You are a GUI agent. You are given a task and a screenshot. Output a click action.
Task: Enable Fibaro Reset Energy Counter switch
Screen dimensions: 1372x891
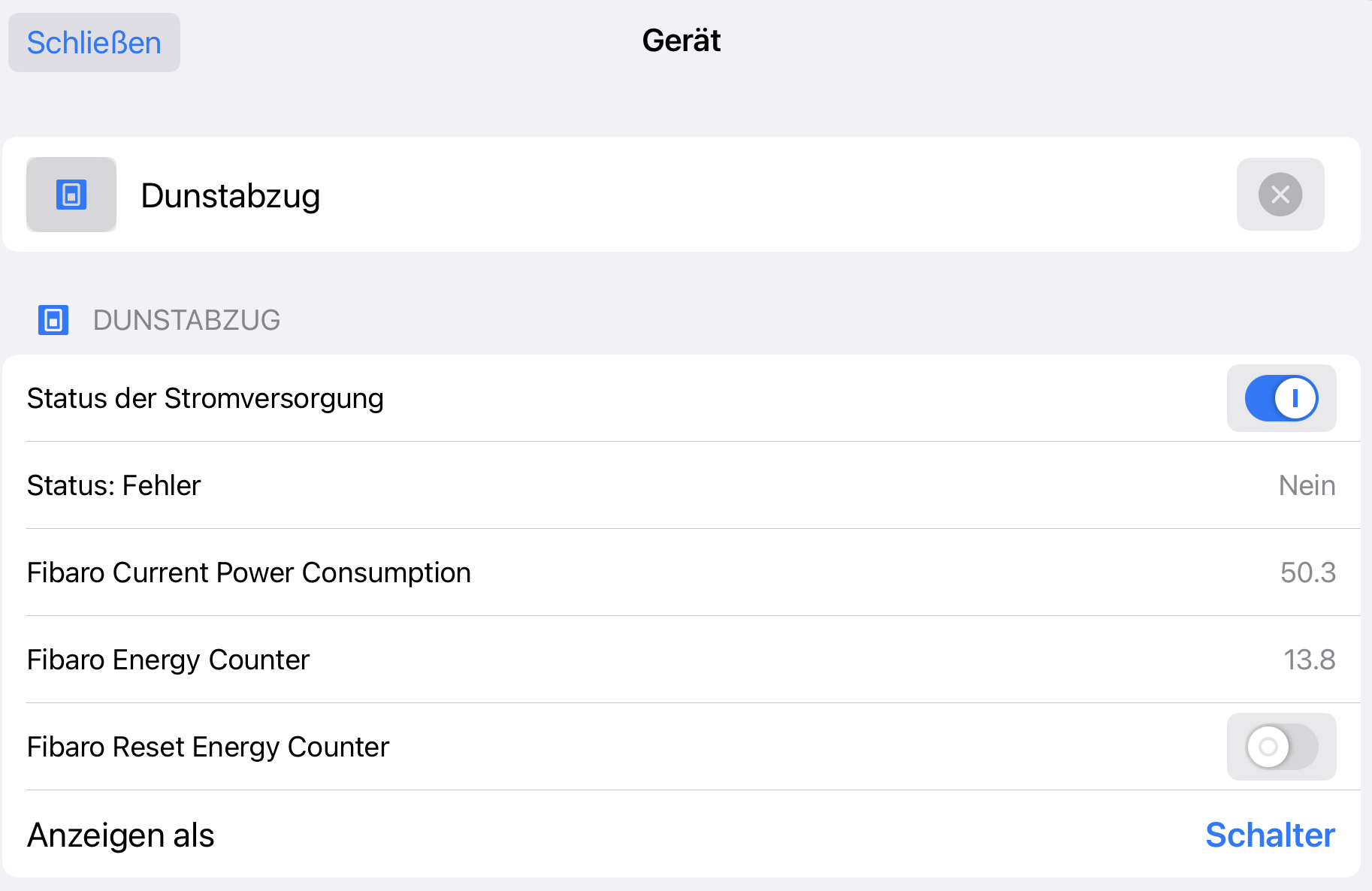[x=1281, y=747]
